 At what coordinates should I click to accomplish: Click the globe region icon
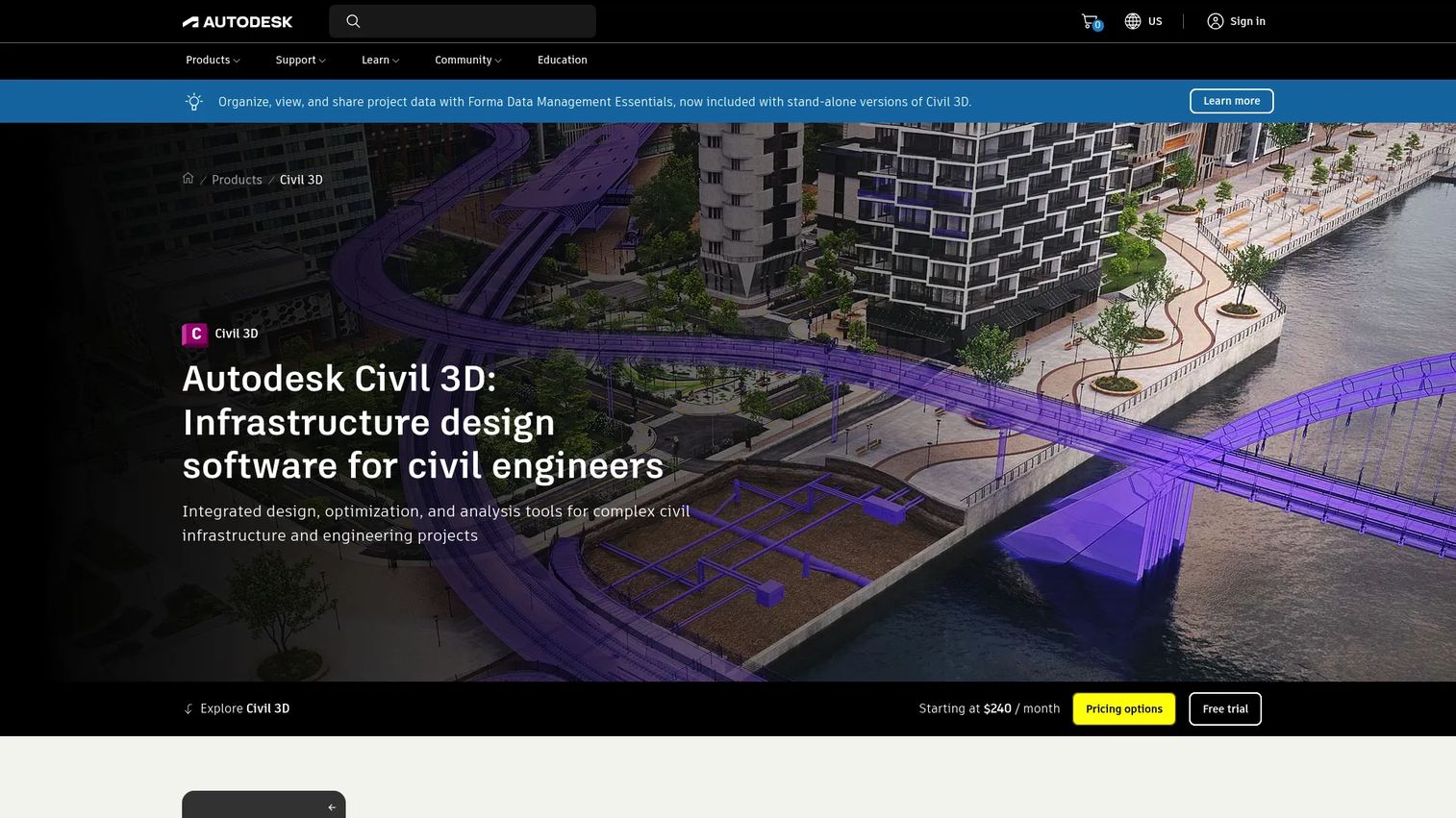(x=1133, y=21)
